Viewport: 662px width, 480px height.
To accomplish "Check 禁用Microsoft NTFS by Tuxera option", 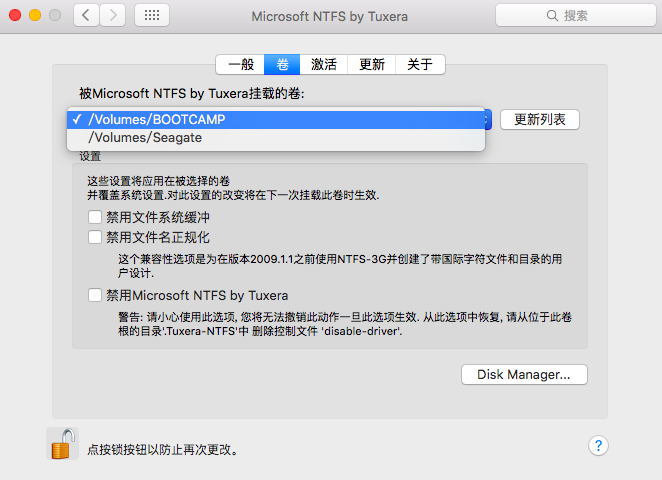I will click(95, 295).
